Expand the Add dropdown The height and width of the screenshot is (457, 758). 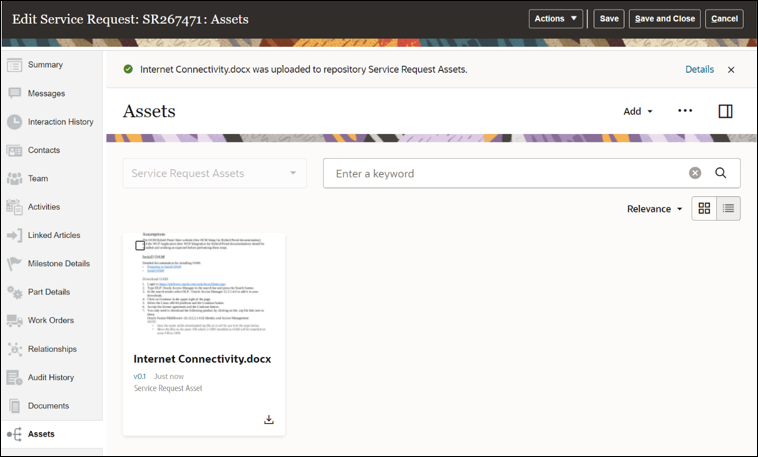pyautogui.click(x=638, y=111)
